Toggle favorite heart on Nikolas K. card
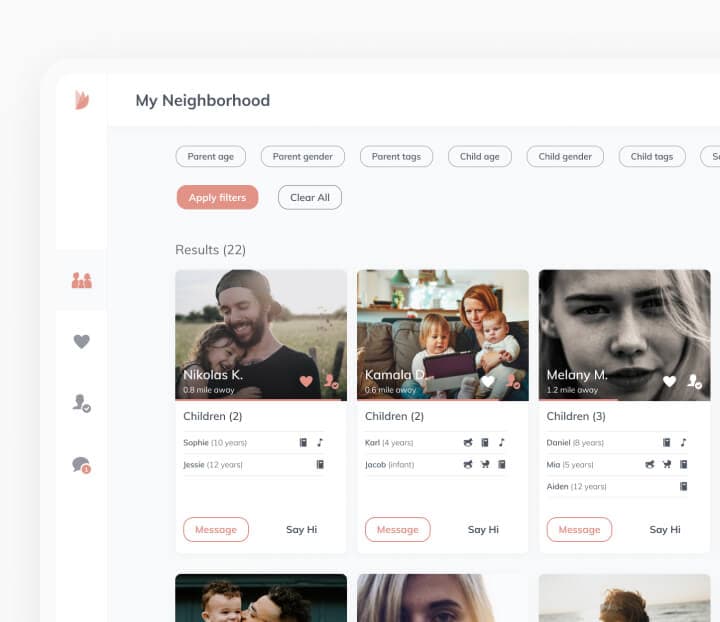Screen dimensions: 720x622 coord(306,381)
